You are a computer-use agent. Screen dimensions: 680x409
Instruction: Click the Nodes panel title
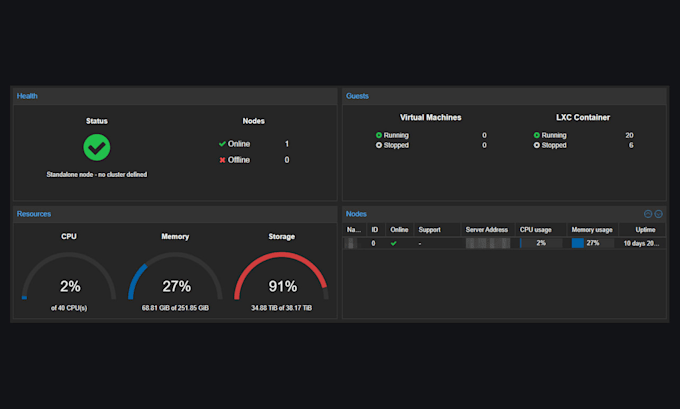pyautogui.click(x=356, y=214)
